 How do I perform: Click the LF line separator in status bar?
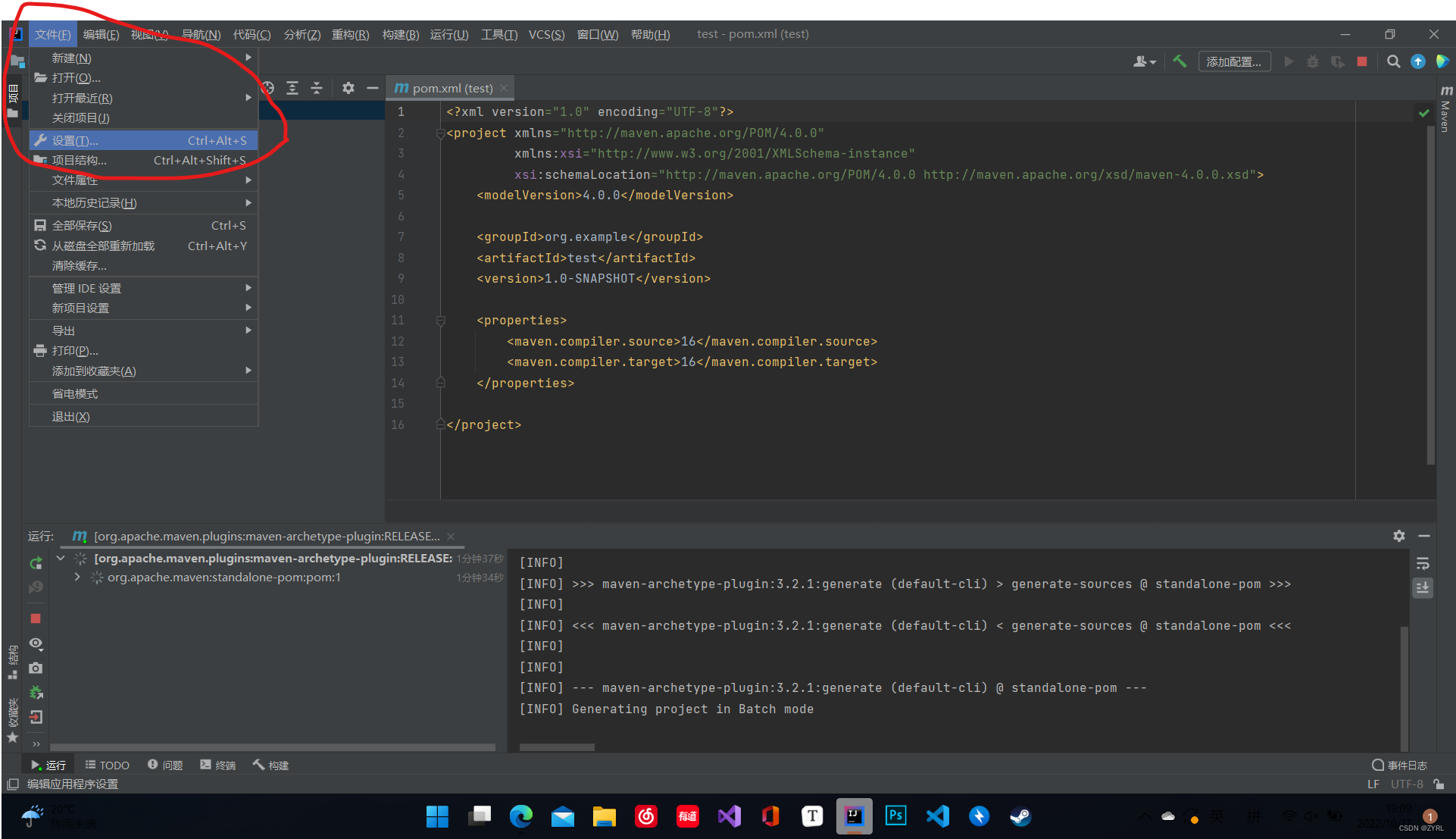1373,784
